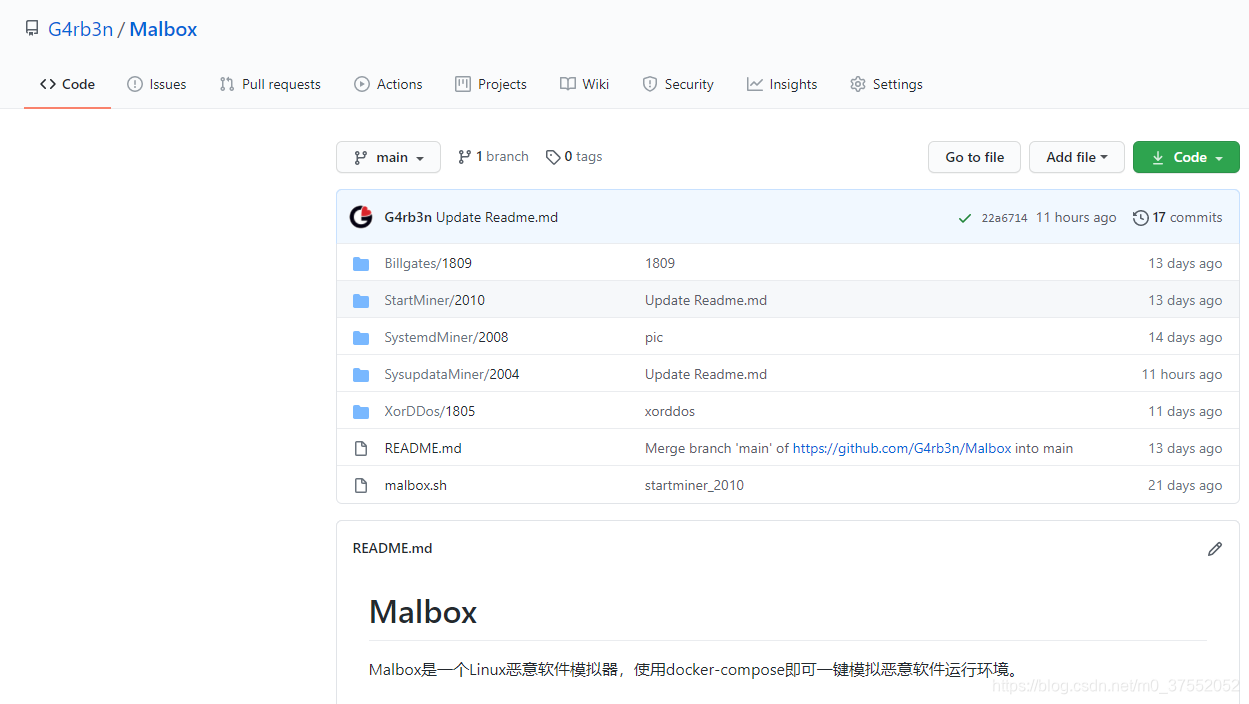Open the Malbox repository name link
1249x704 pixels.
tap(163, 29)
